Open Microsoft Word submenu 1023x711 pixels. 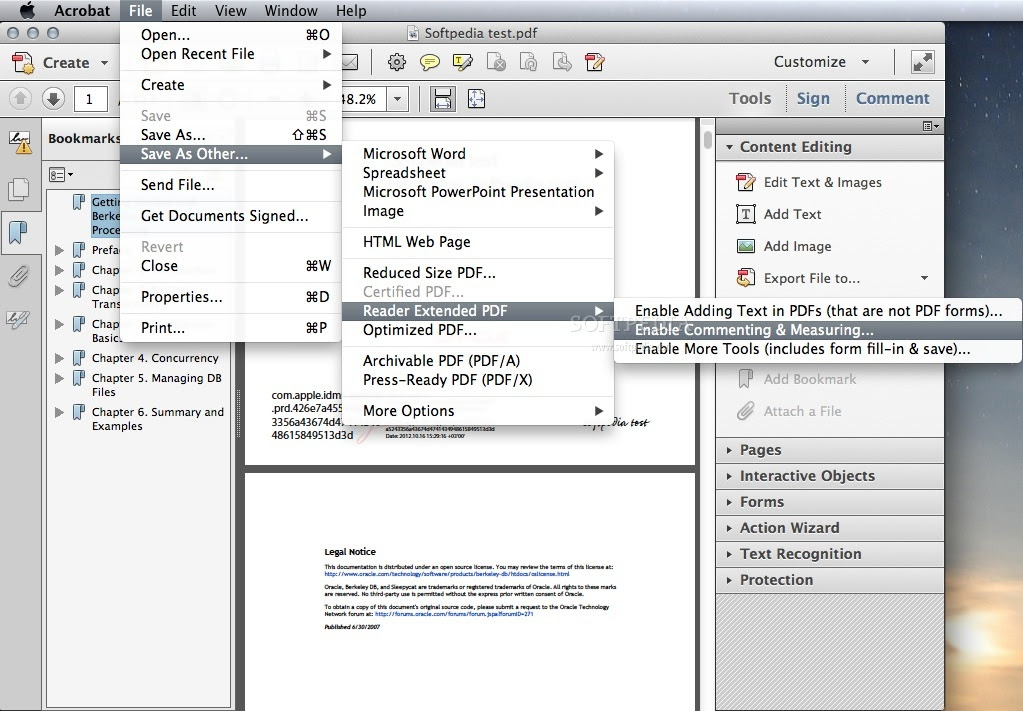pyautogui.click(x=478, y=154)
